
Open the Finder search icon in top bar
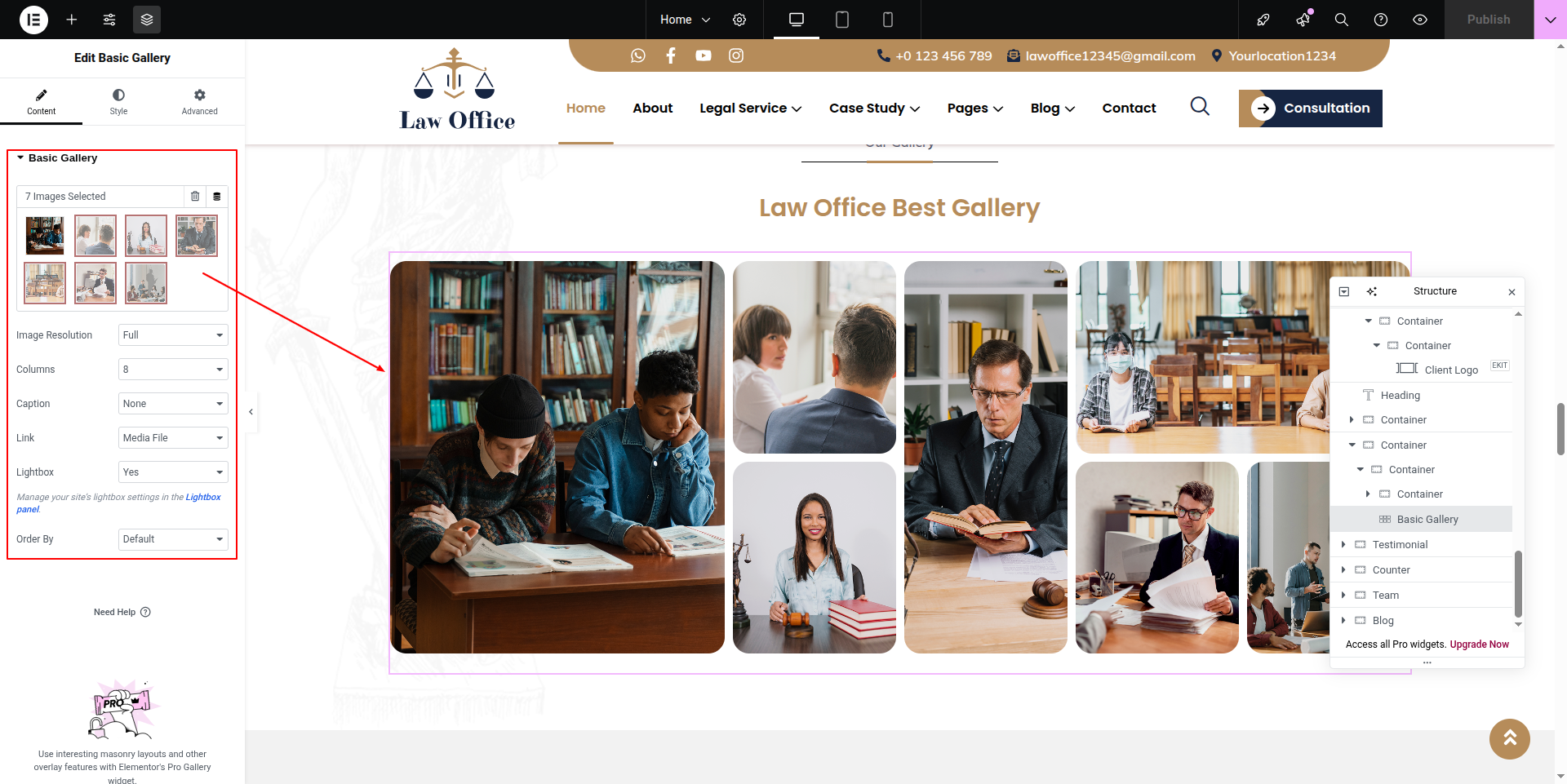pos(1341,20)
